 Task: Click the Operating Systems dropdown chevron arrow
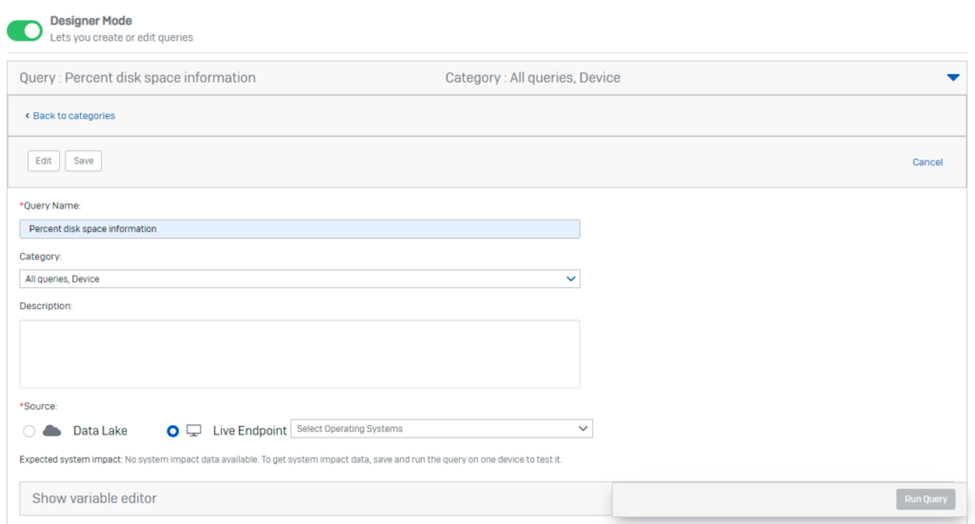(583, 429)
